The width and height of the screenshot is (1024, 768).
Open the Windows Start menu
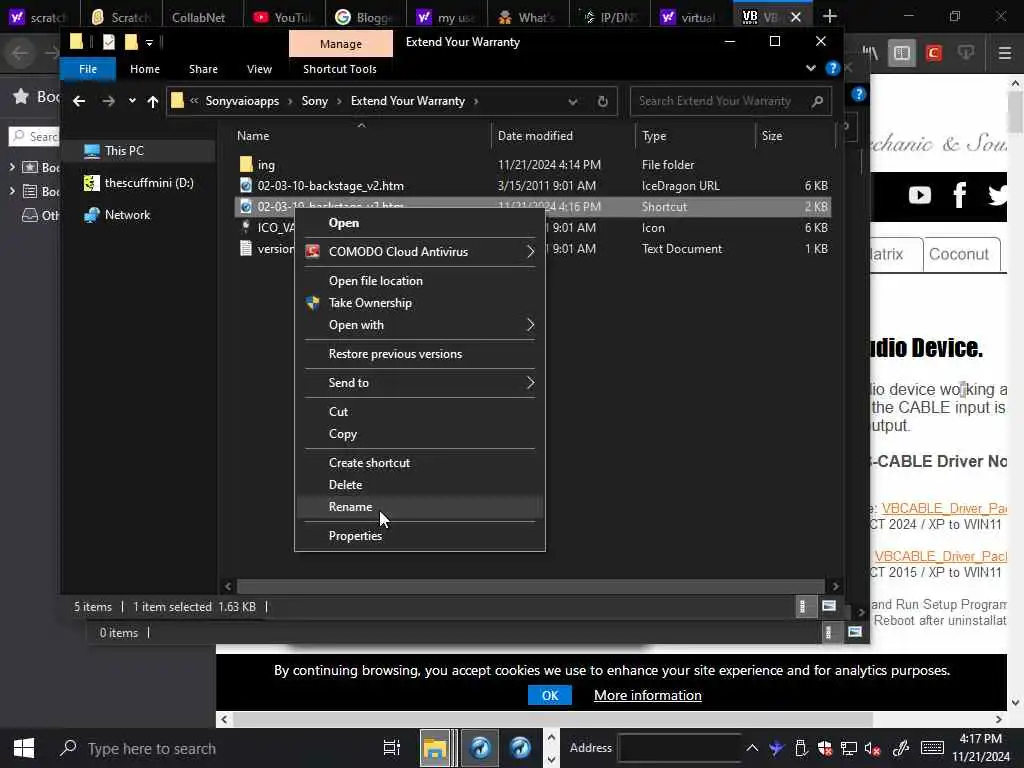click(x=24, y=748)
